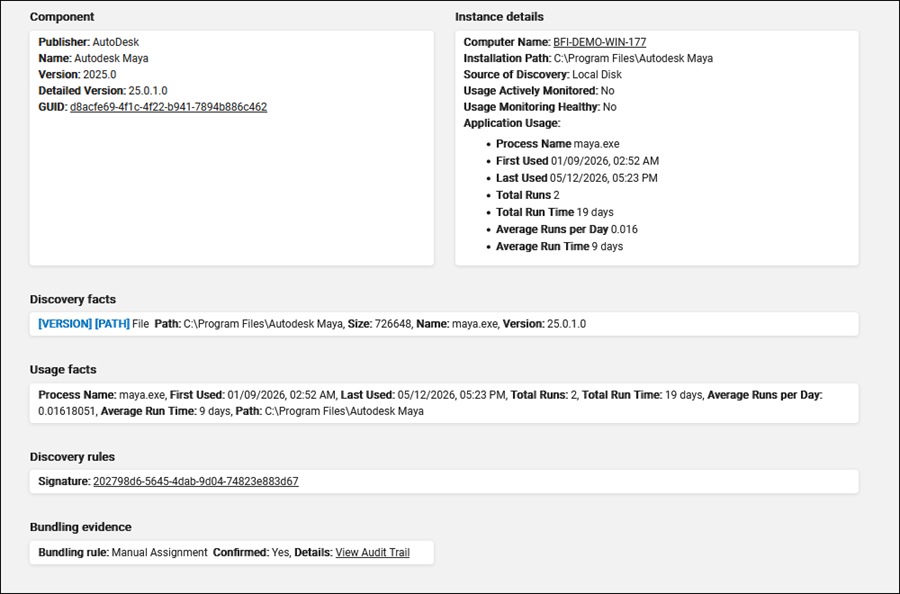The height and width of the screenshot is (594, 900).
Task: Click Usage Monitoring Healthy: No
Action: (540, 107)
